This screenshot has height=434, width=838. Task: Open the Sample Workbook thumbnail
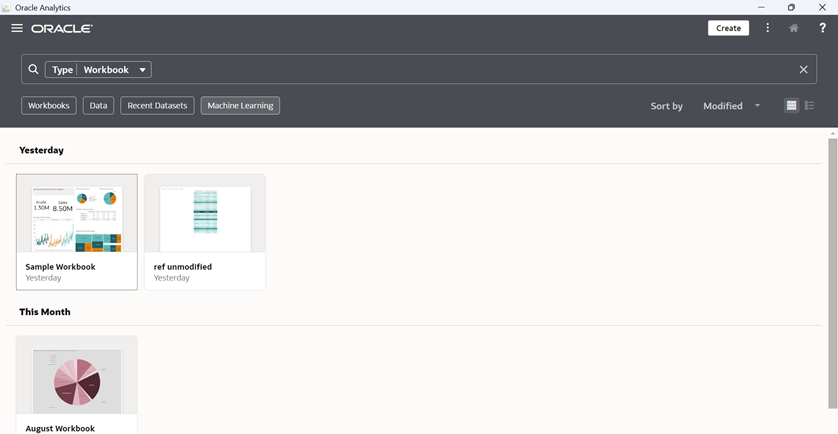(77, 213)
